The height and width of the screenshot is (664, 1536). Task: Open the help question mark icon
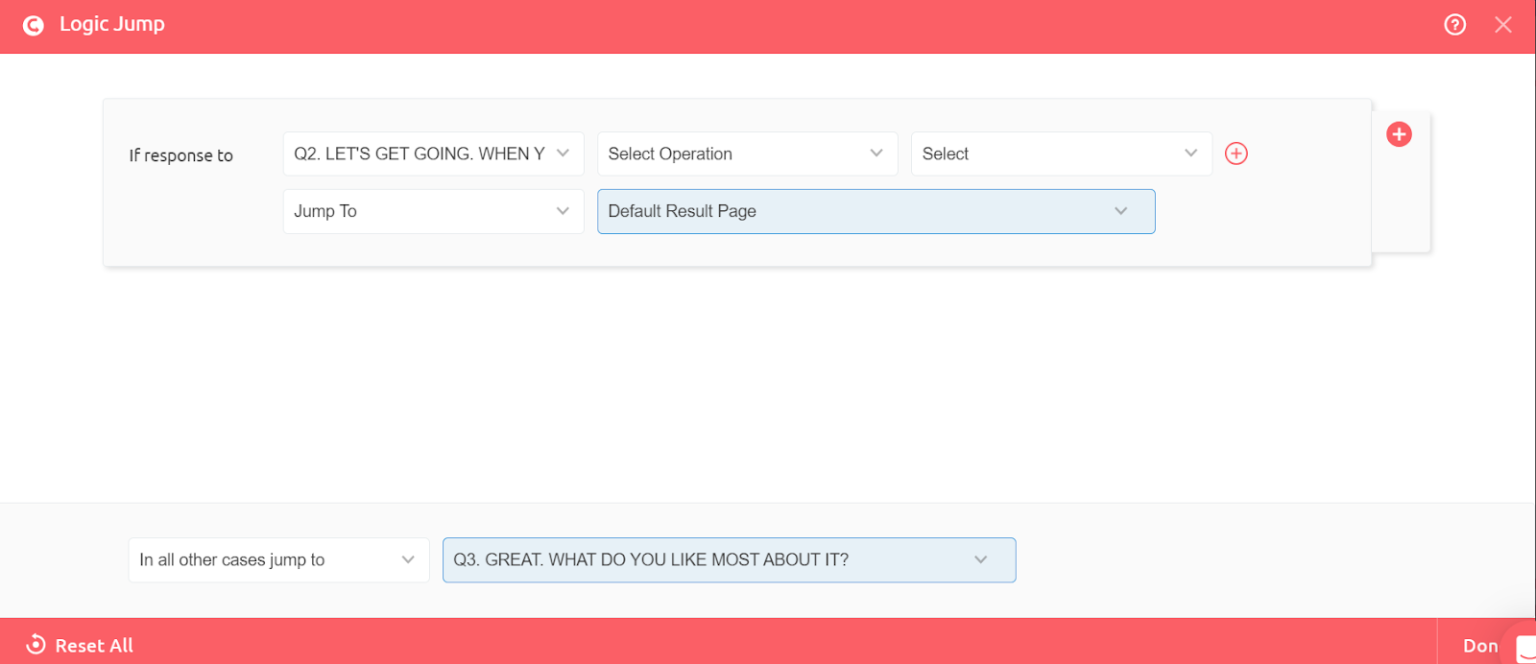(x=1455, y=25)
